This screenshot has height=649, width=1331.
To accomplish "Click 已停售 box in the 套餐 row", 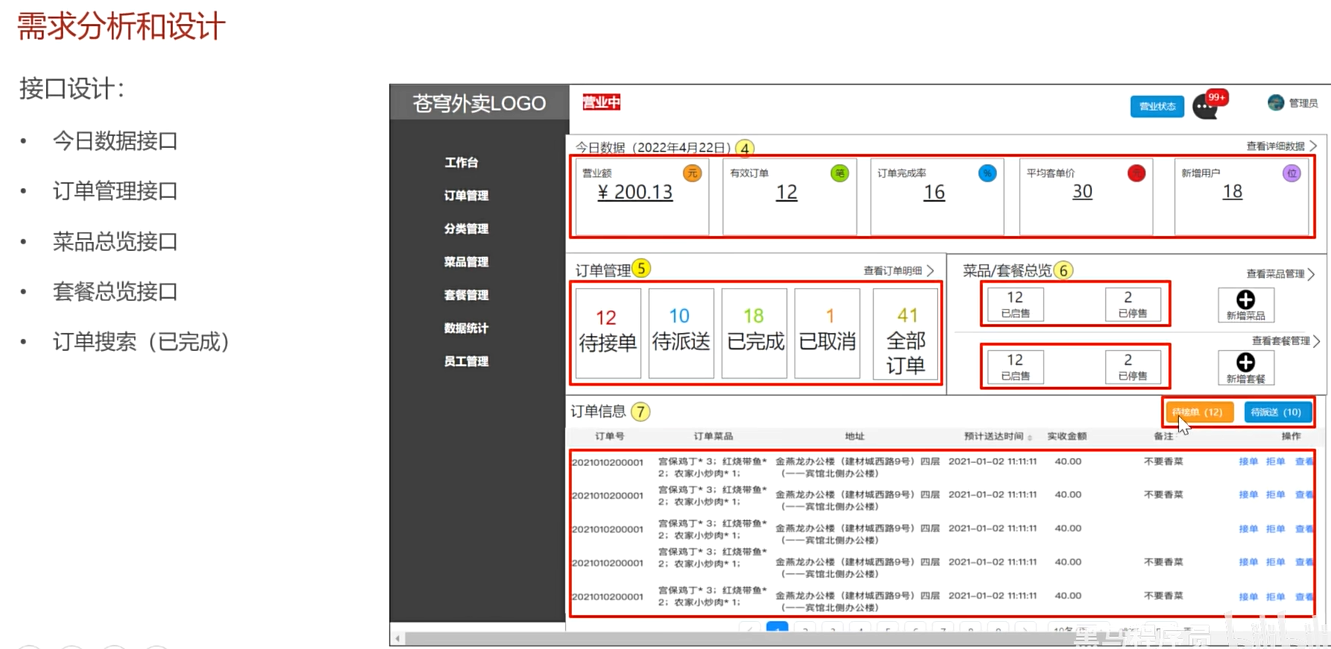I will click(1133, 367).
